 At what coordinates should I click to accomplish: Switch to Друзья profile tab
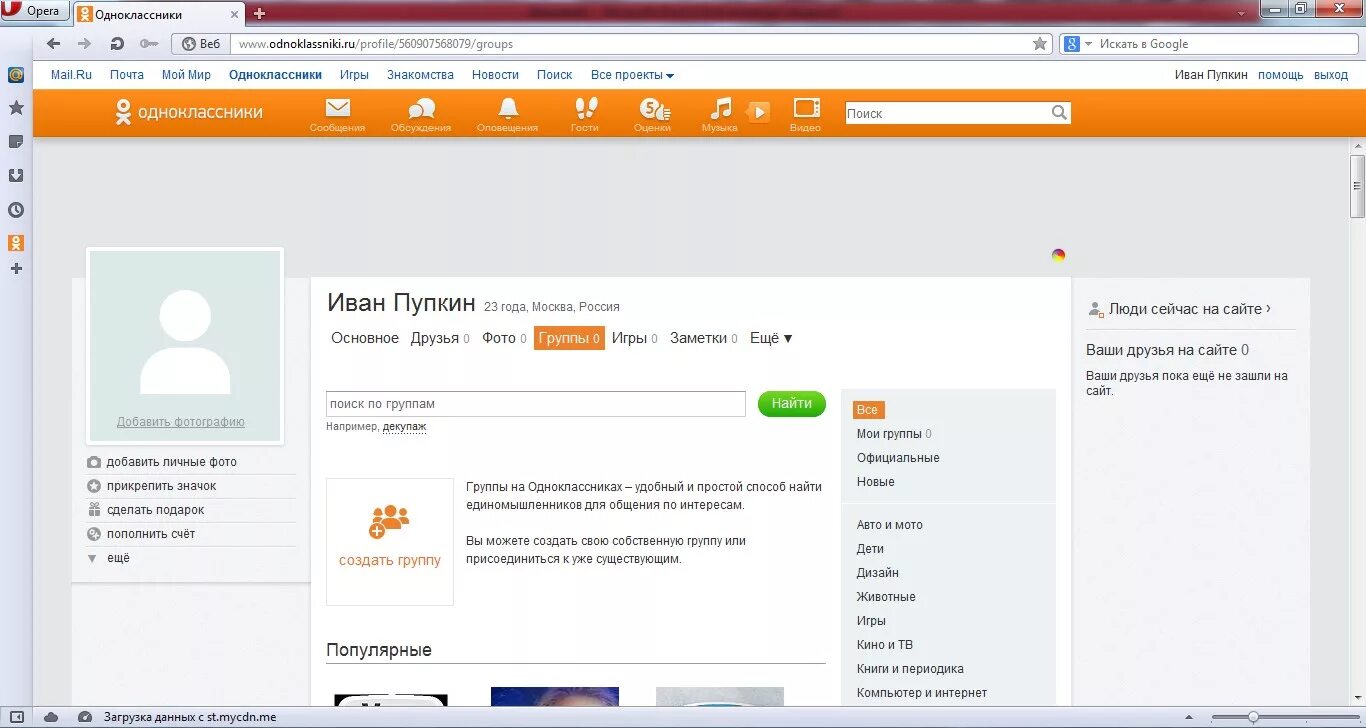440,338
